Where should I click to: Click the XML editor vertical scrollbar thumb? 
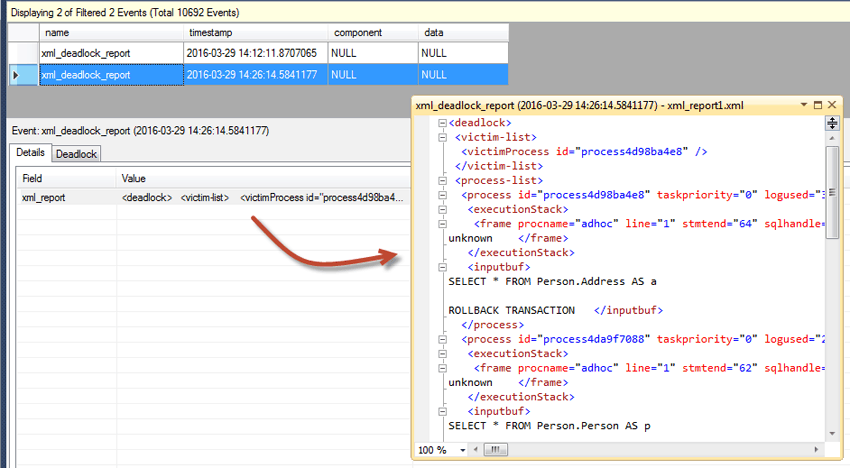coord(832,193)
